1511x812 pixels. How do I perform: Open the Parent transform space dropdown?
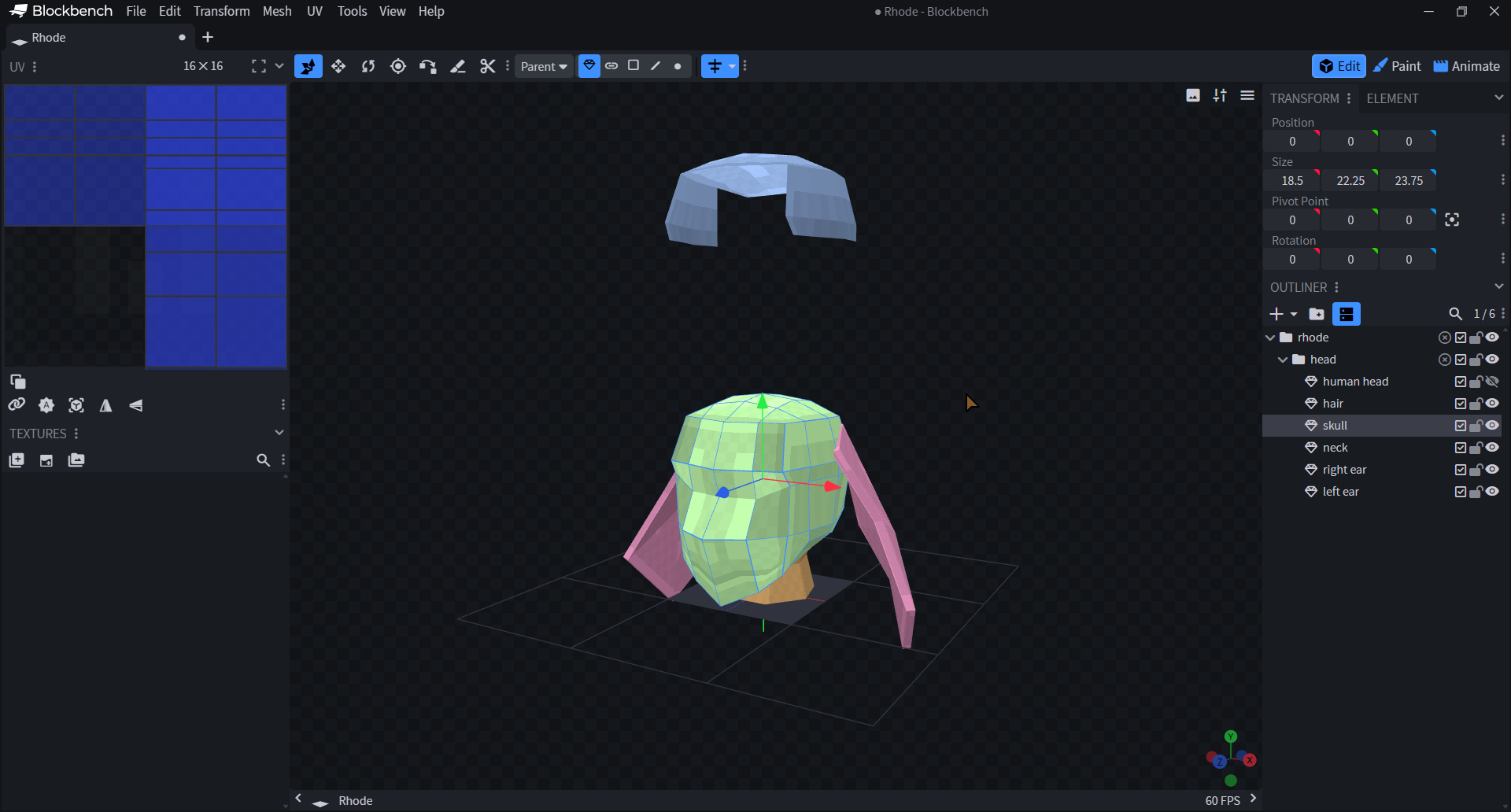tap(544, 67)
